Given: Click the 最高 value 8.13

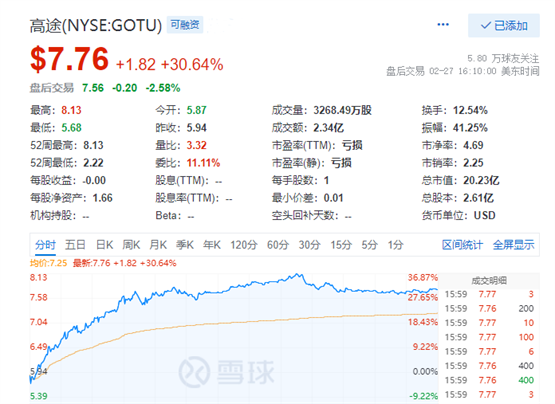Looking at the screenshot, I should 71,110.
